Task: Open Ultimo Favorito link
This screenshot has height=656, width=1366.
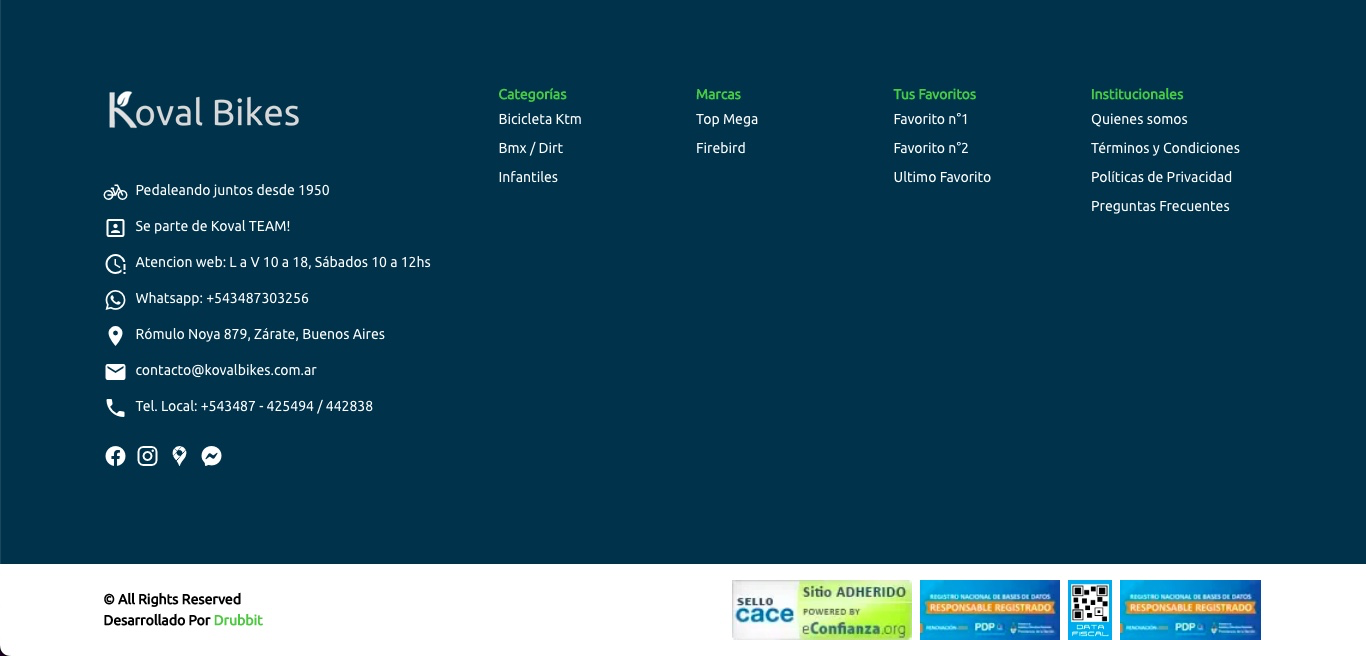Action: [x=941, y=177]
